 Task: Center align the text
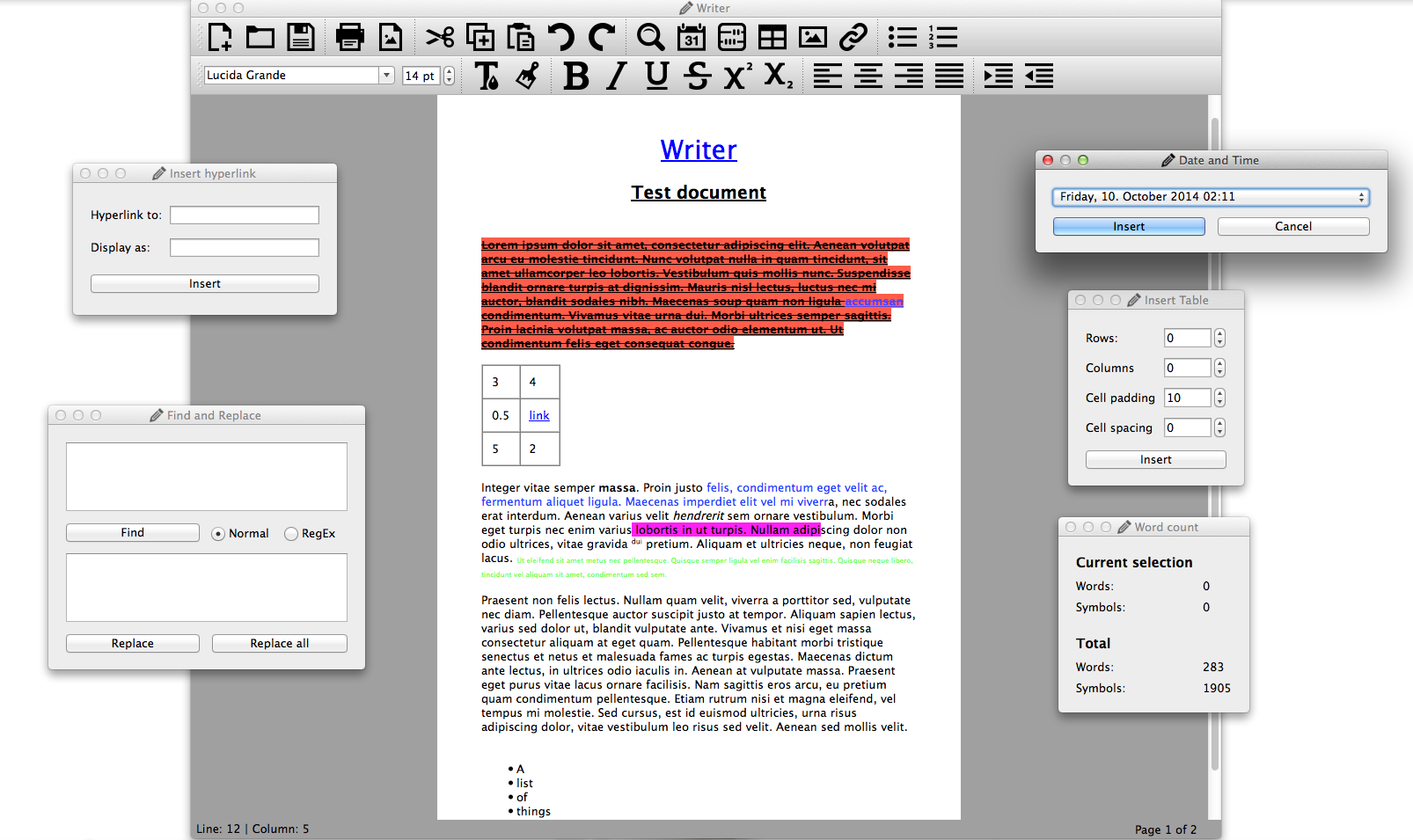868,76
